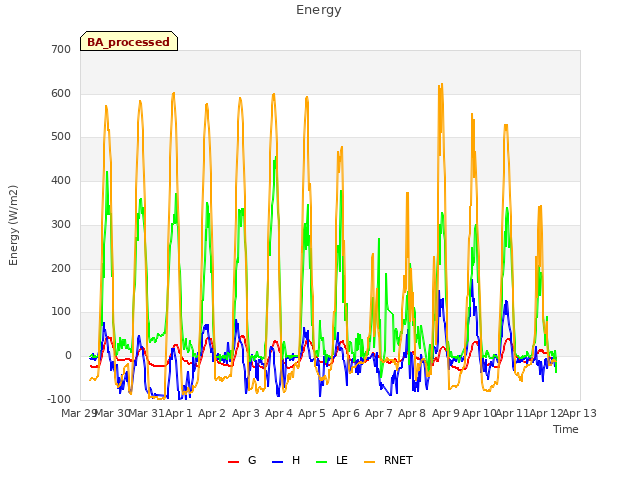Image resolution: width=640 pixels, height=480 pixels.
Task: Click the blue H legend swatch
Action: (x=277, y=462)
